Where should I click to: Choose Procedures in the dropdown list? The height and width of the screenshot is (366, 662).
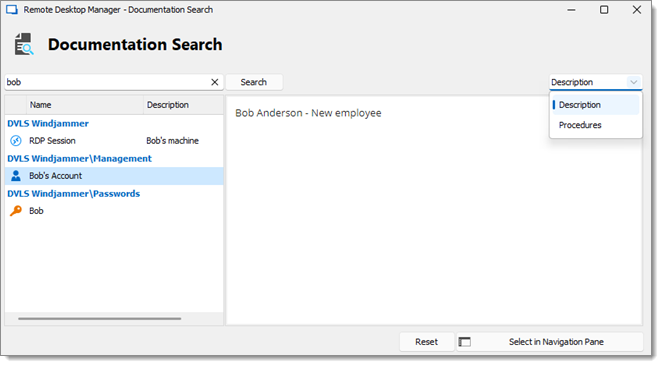(596, 125)
